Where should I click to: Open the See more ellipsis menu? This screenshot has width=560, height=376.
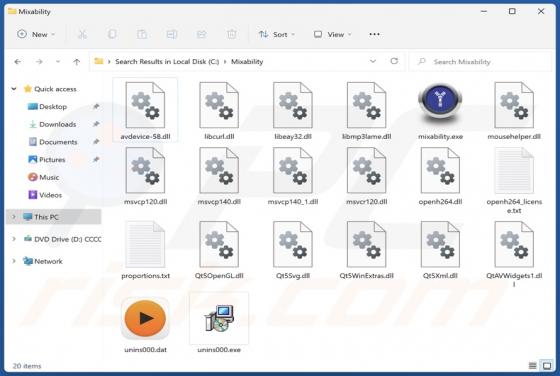pyautogui.click(x=374, y=34)
